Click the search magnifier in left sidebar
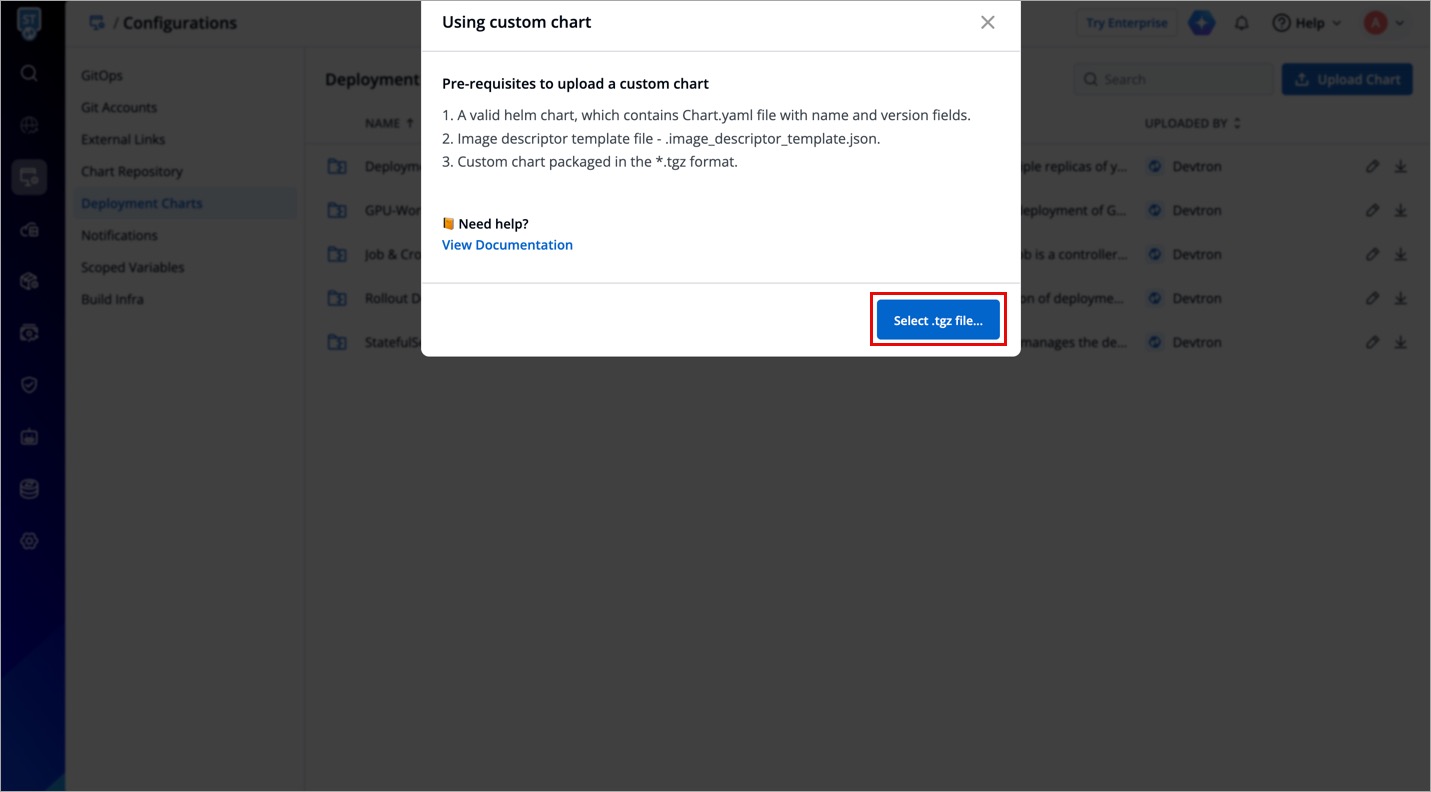The image size is (1431, 792). coord(29,73)
